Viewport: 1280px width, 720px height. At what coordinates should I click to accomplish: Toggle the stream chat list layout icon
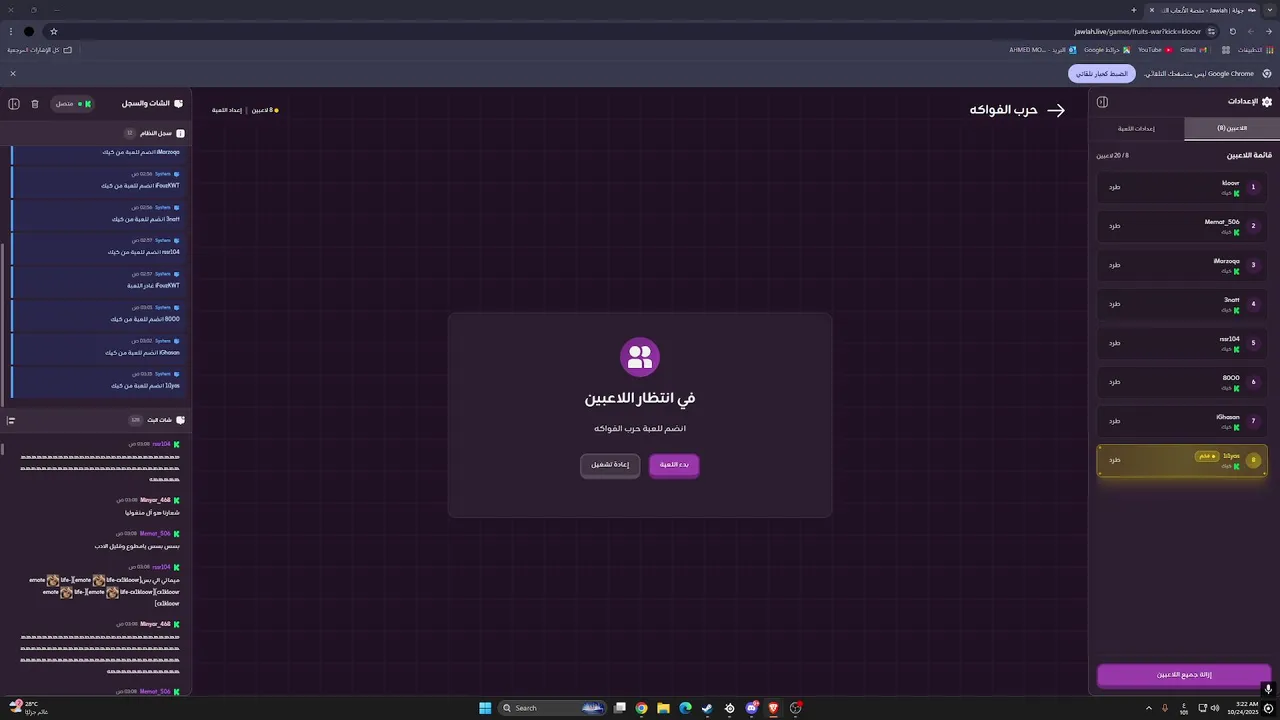tap(11, 420)
